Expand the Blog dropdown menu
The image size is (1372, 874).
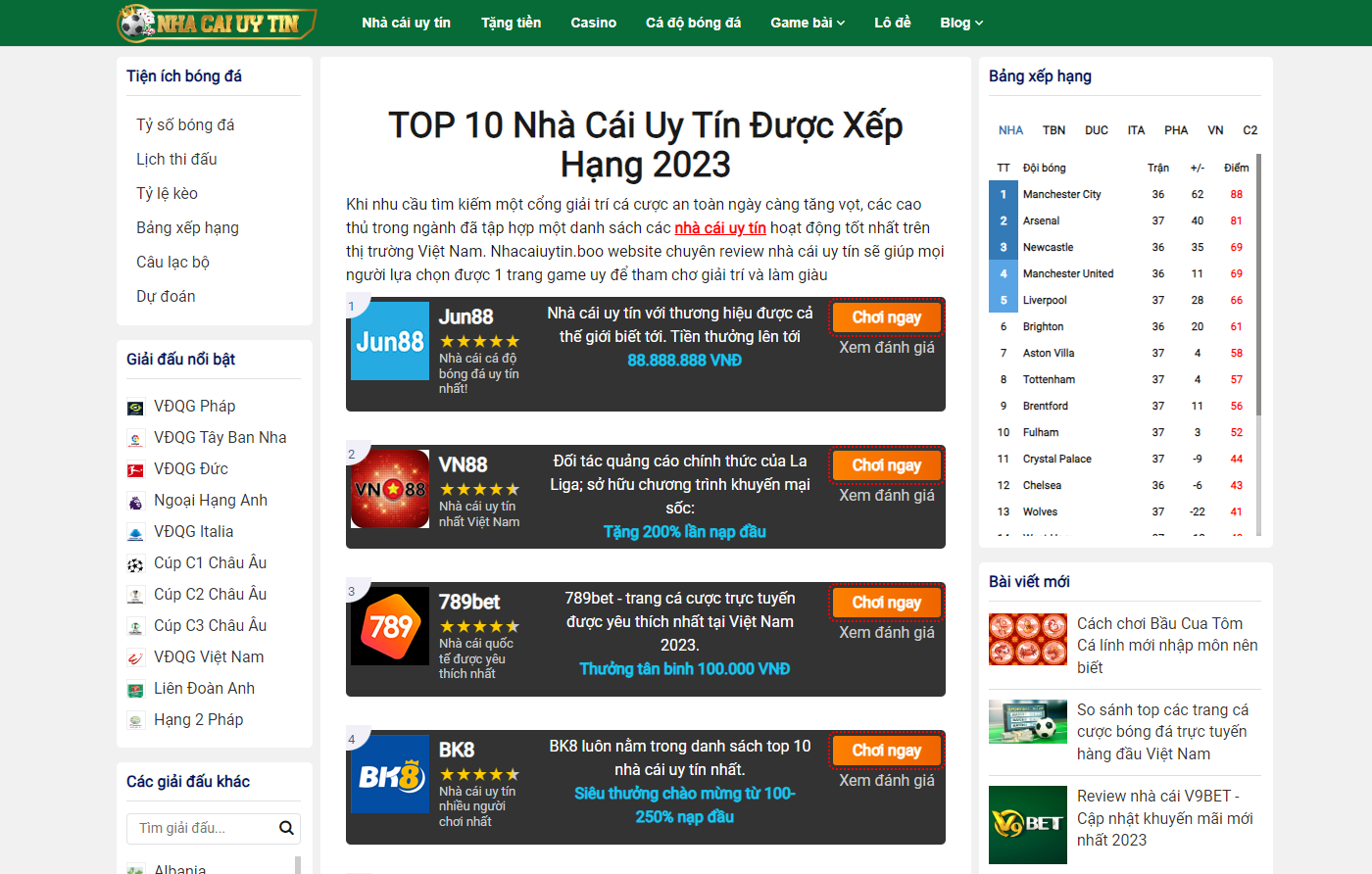960,23
